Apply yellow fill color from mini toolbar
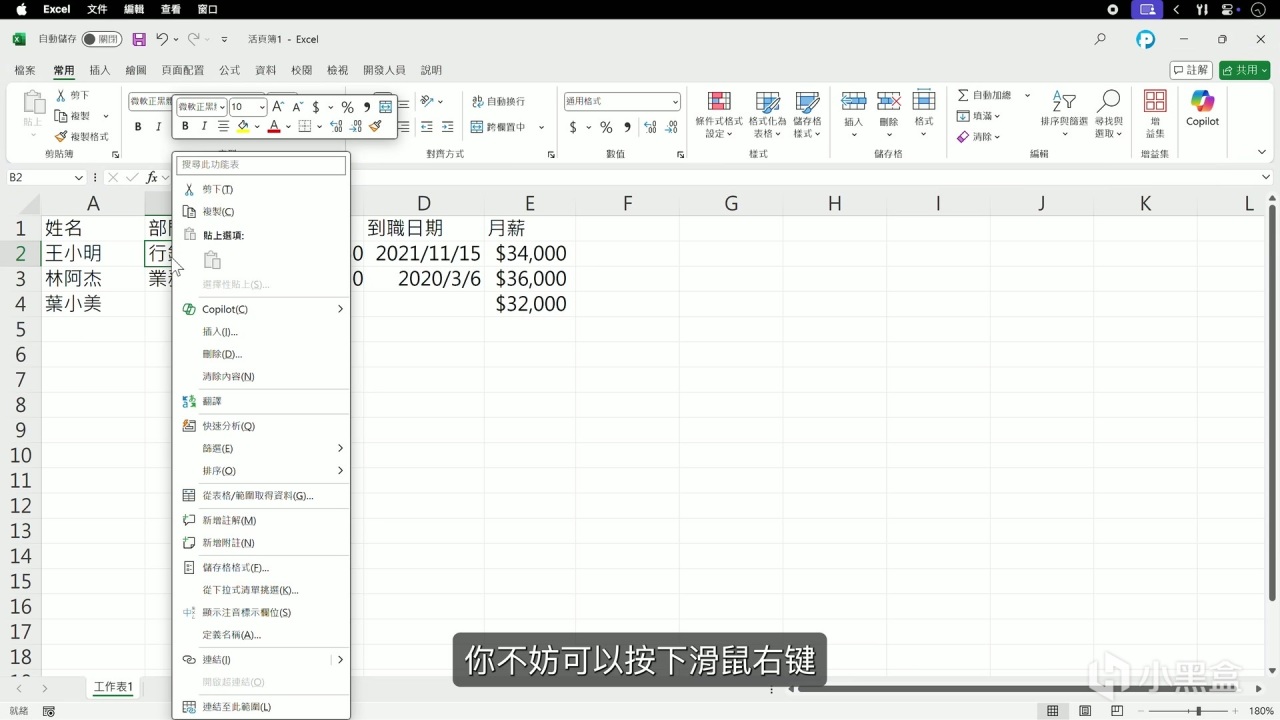1280x720 pixels. 243,126
